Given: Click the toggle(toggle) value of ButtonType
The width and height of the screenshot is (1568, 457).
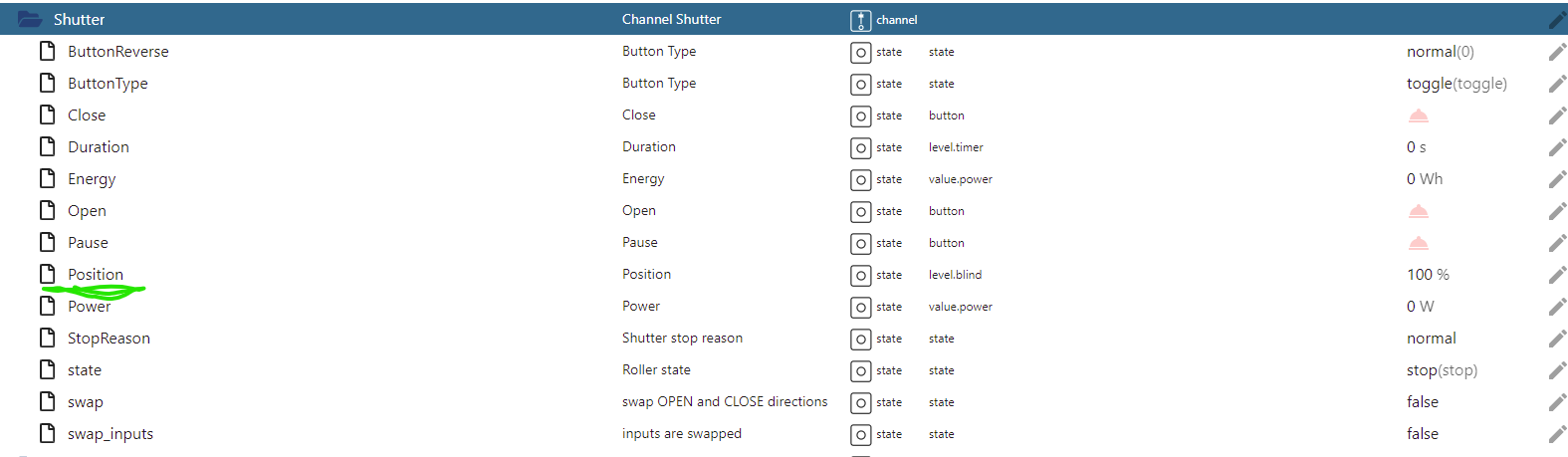Looking at the screenshot, I should (1456, 84).
